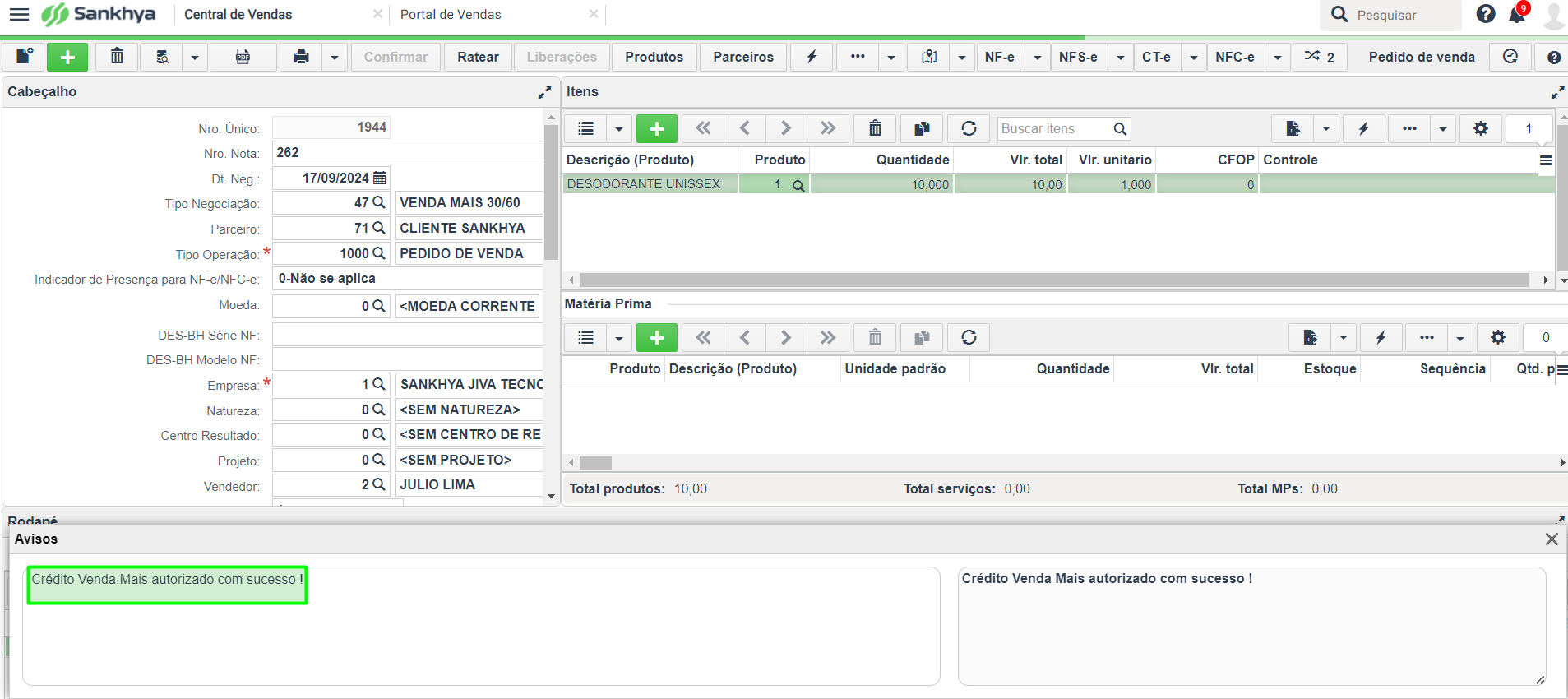Click the Buscar itens search field
This screenshot has width=1568, height=699.
[1055, 128]
